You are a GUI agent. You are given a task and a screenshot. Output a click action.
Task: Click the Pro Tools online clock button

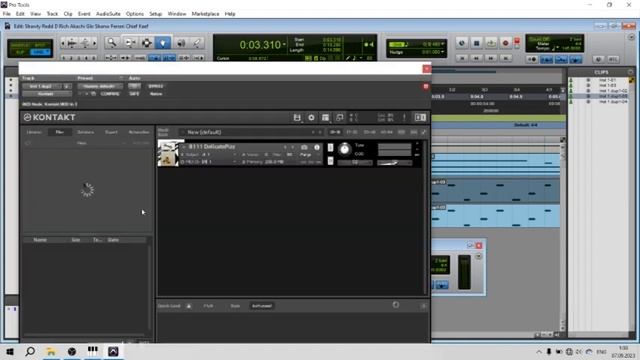pos(462,43)
